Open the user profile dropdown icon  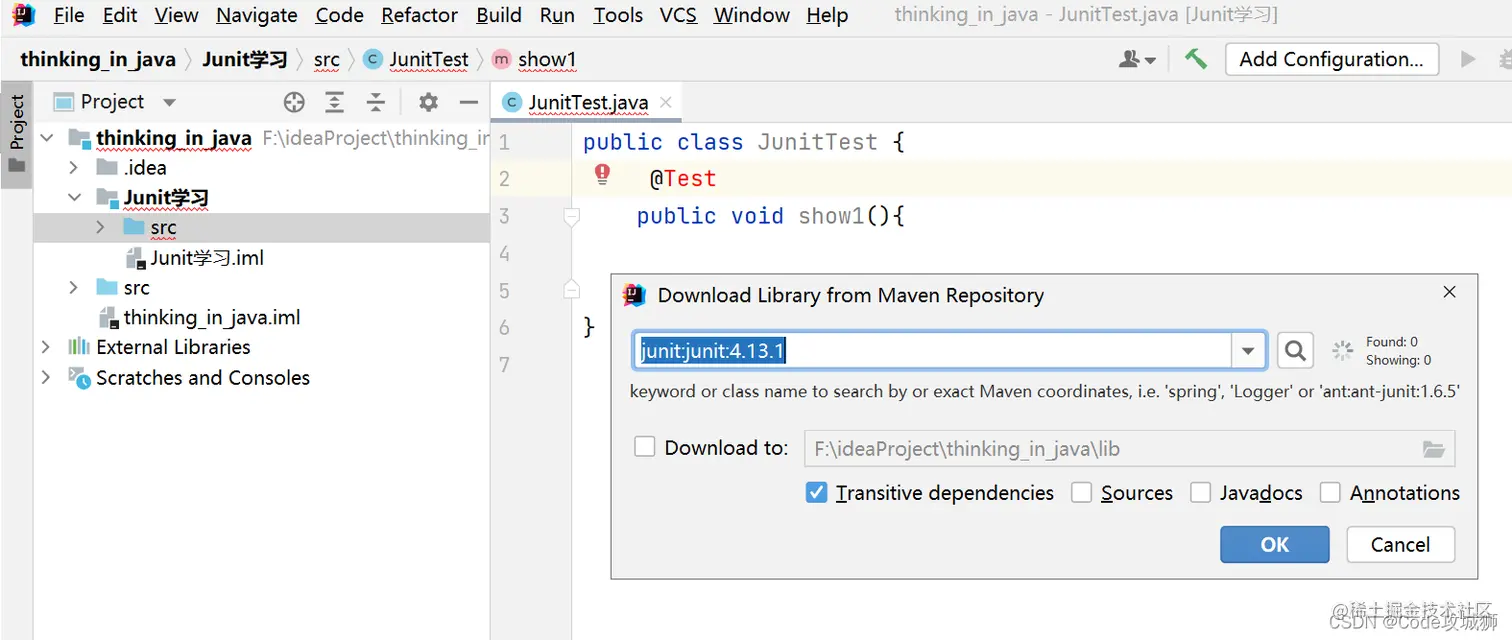click(1138, 59)
